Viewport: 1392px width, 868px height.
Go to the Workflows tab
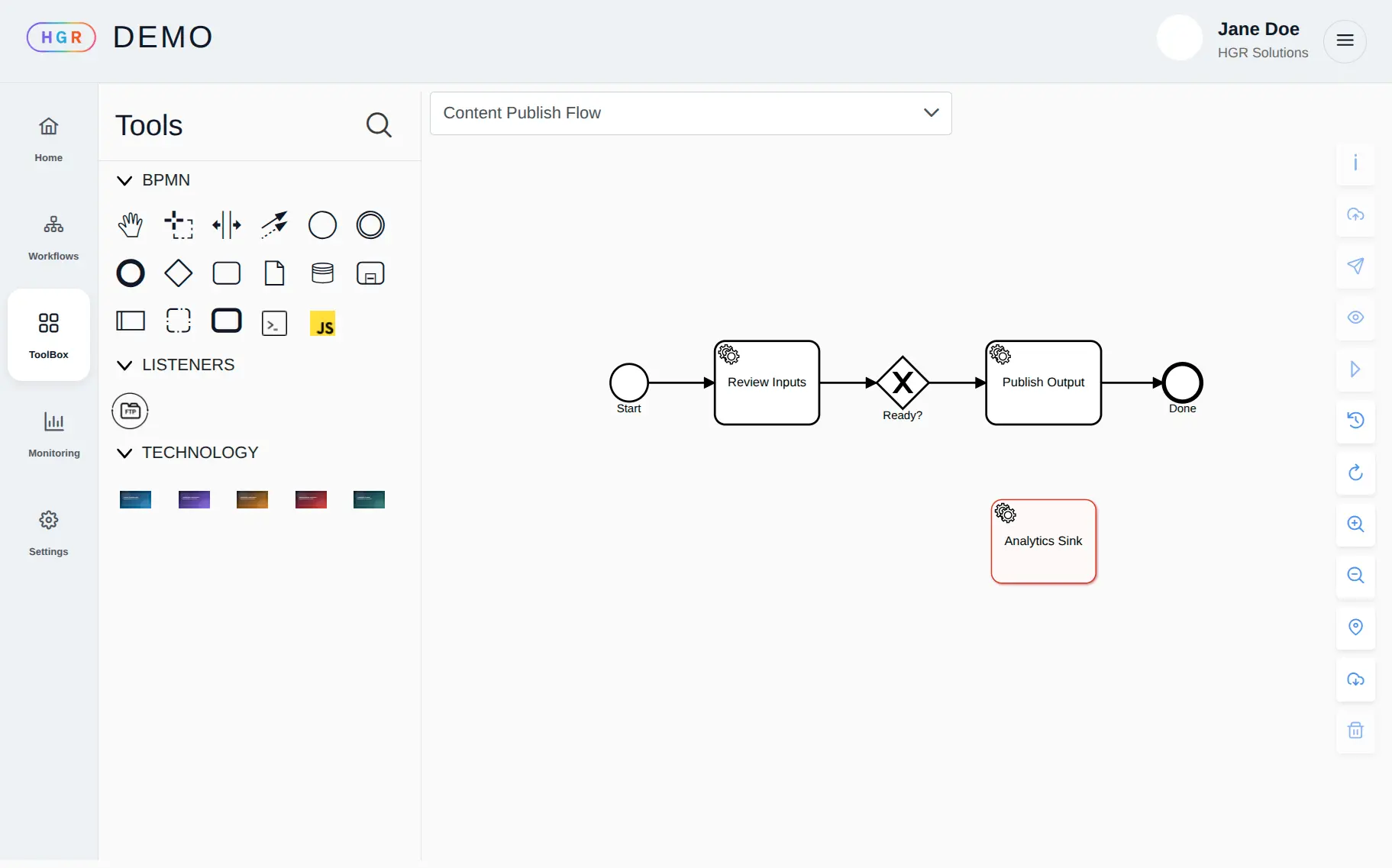[x=53, y=237]
